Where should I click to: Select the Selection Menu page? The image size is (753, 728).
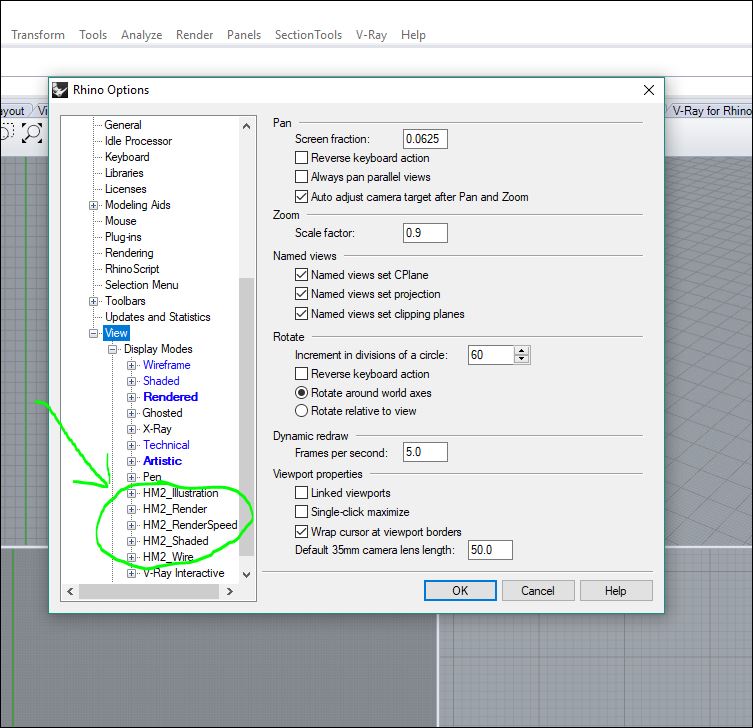click(x=142, y=285)
